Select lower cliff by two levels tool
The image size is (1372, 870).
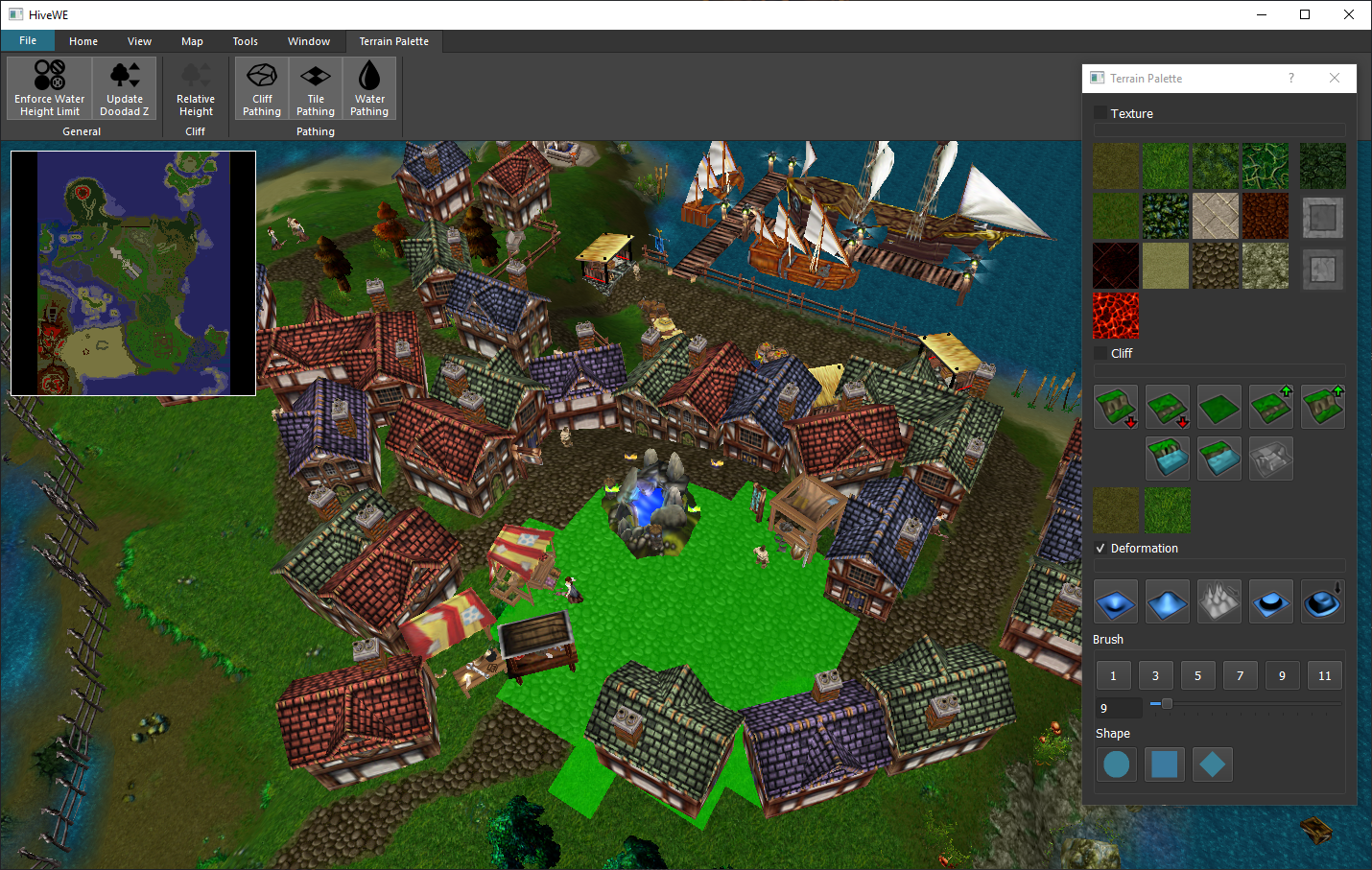click(1116, 407)
